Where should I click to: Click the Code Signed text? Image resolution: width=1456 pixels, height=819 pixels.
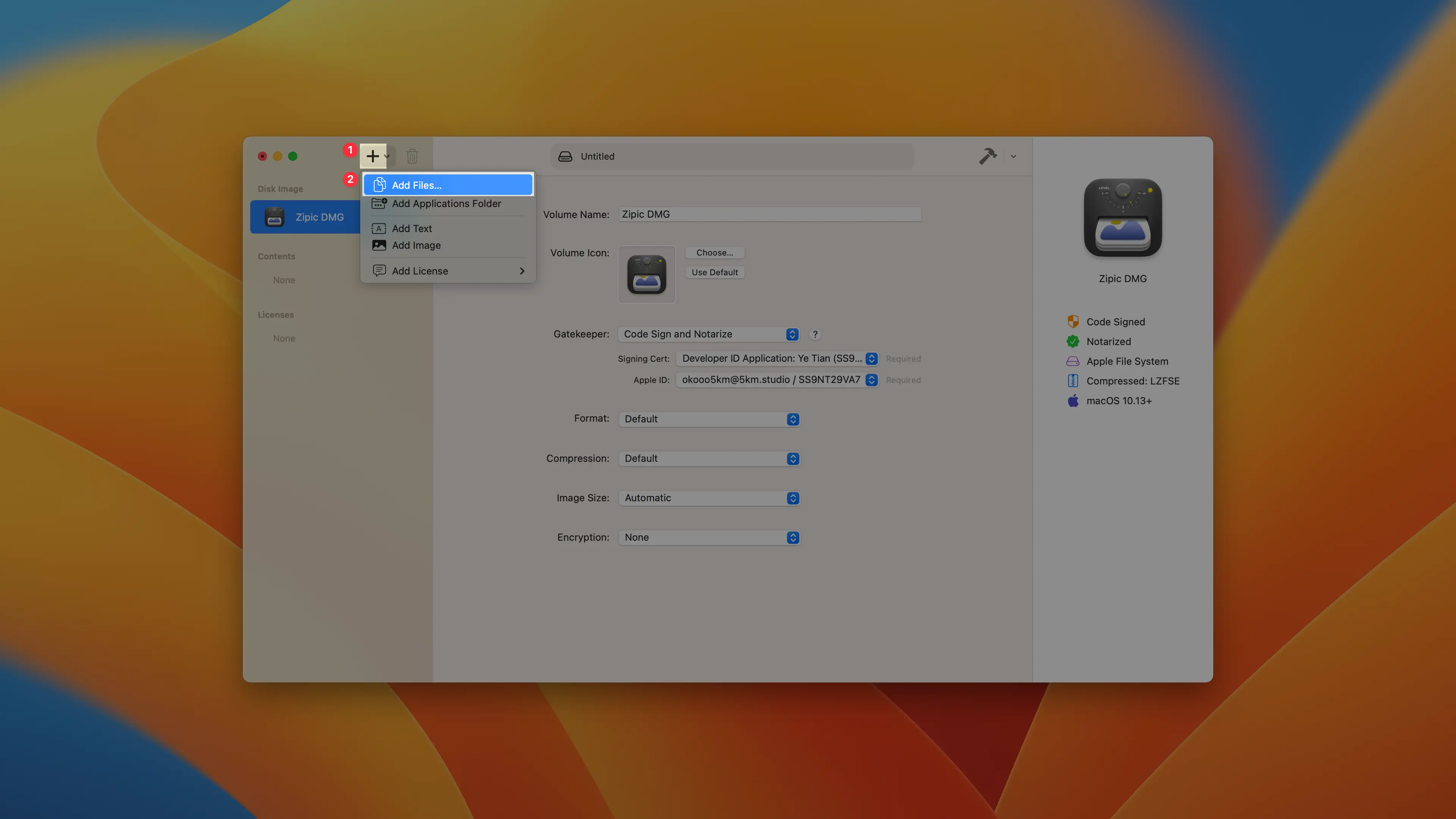1116,322
